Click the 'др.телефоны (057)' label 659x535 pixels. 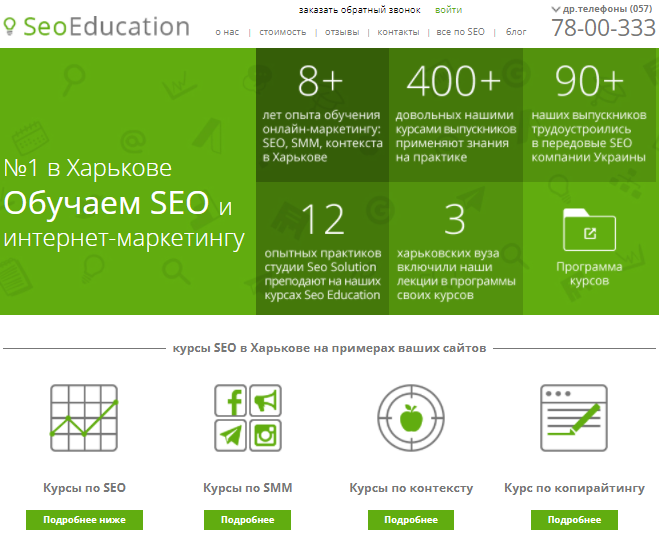click(x=608, y=9)
